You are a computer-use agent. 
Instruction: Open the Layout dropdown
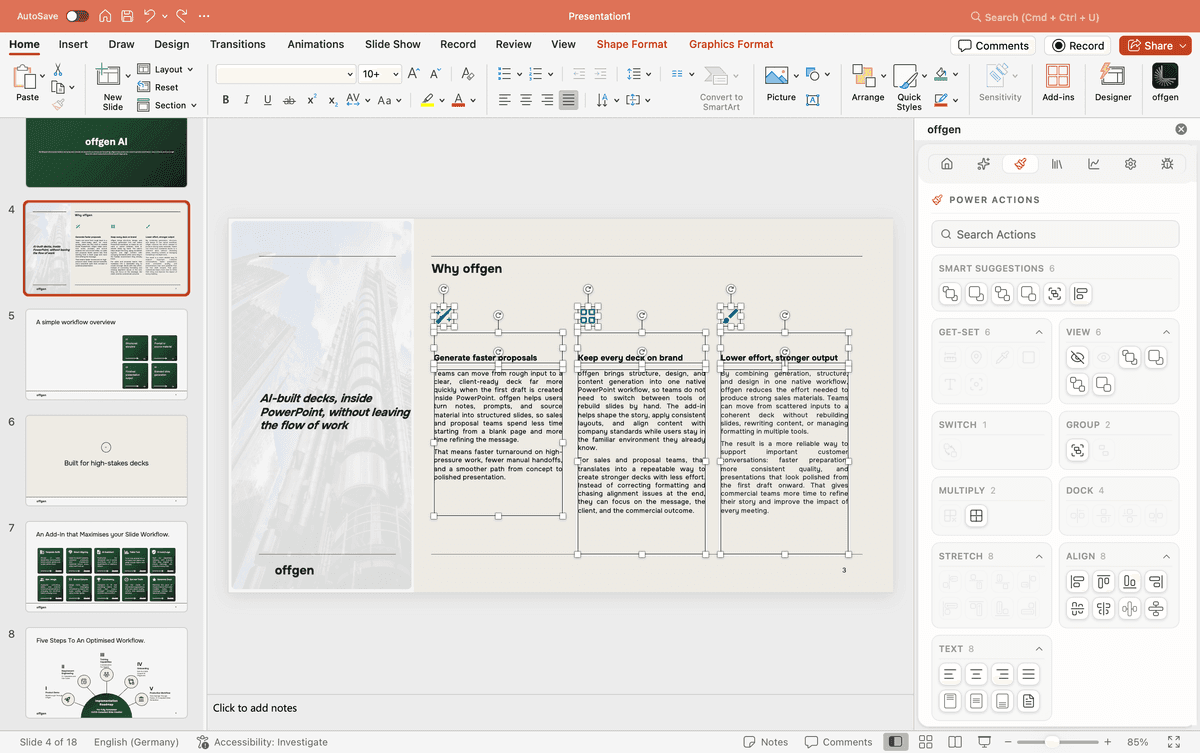point(167,70)
